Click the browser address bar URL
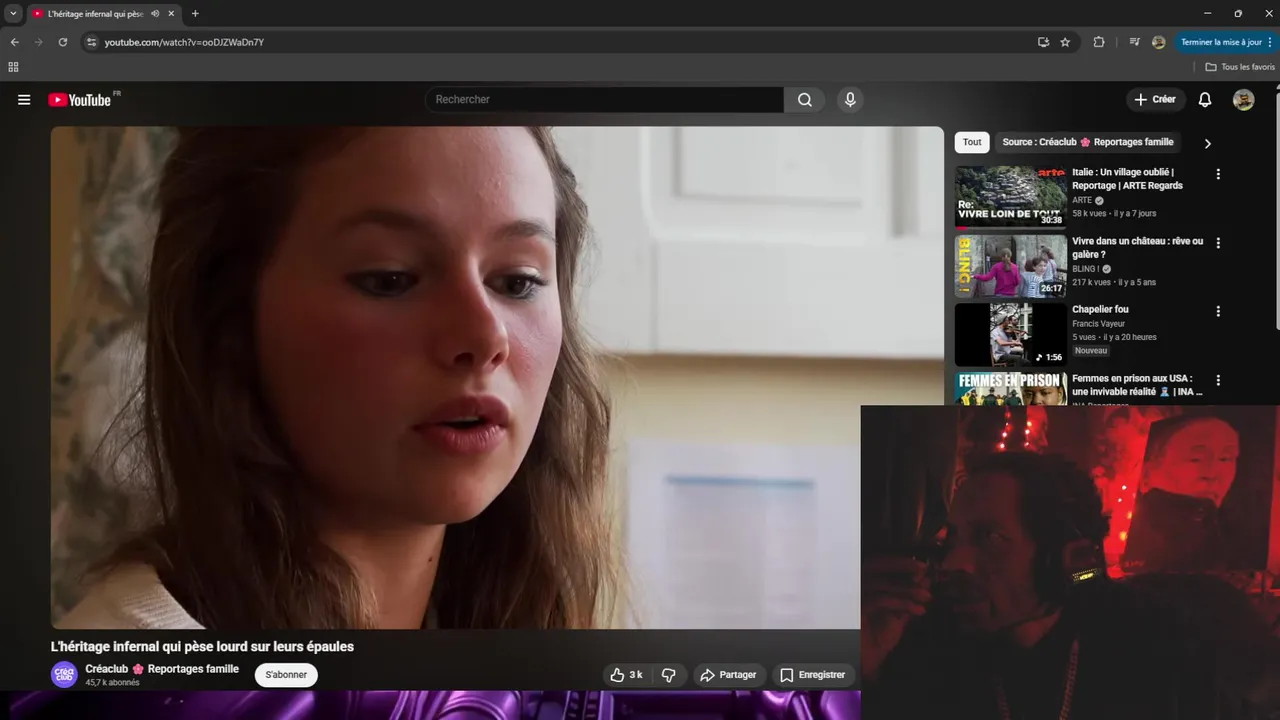Screen dimensions: 1280x720 point(184,42)
